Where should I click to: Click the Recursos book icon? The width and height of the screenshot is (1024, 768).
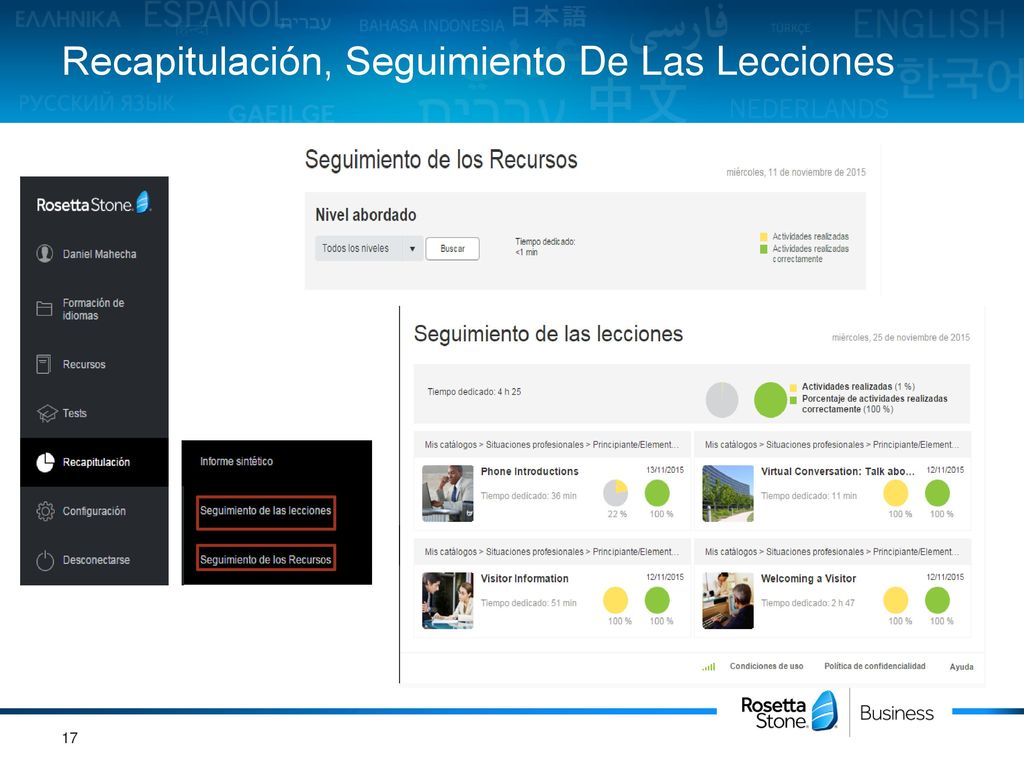[44, 364]
